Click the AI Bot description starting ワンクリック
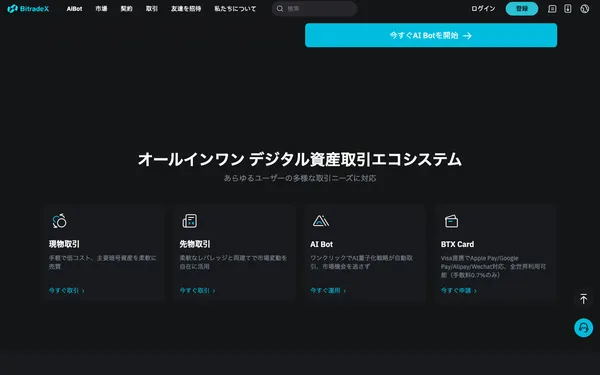Image resolution: width=600 pixels, height=375 pixels. (361, 262)
